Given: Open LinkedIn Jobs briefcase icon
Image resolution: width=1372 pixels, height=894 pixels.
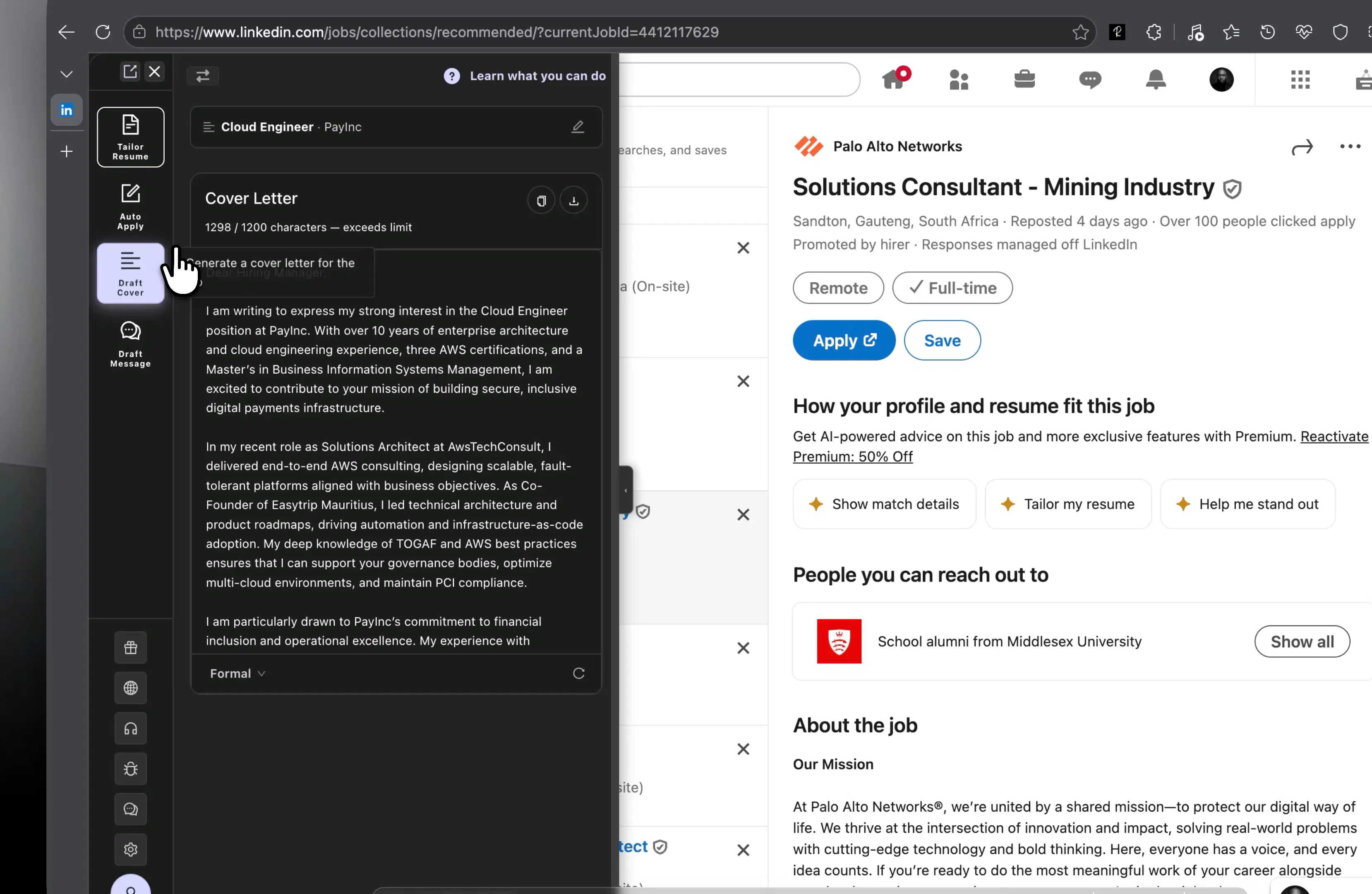Looking at the screenshot, I should [1024, 79].
